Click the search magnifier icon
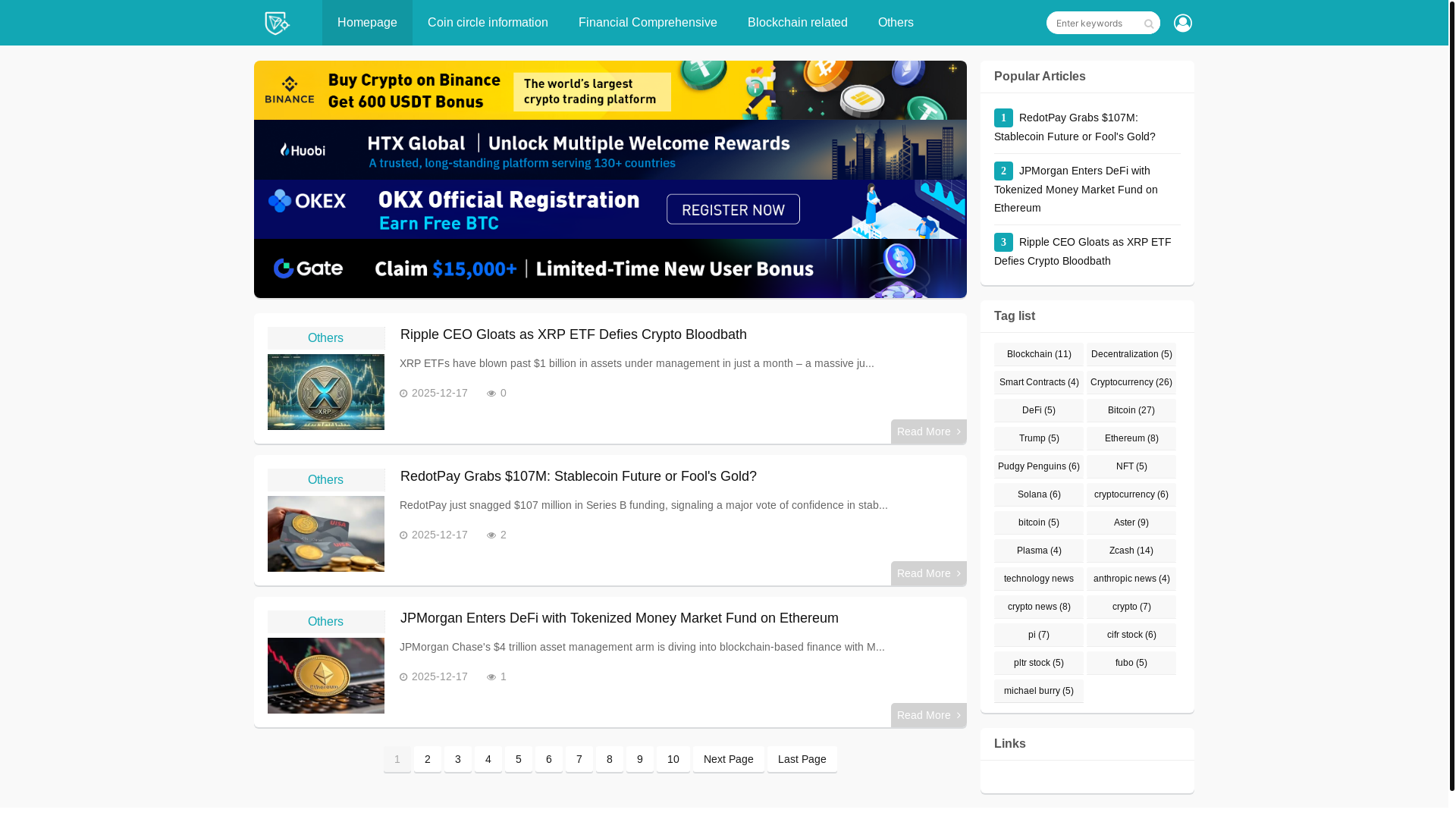1456x819 pixels. [x=1149, y=24]
